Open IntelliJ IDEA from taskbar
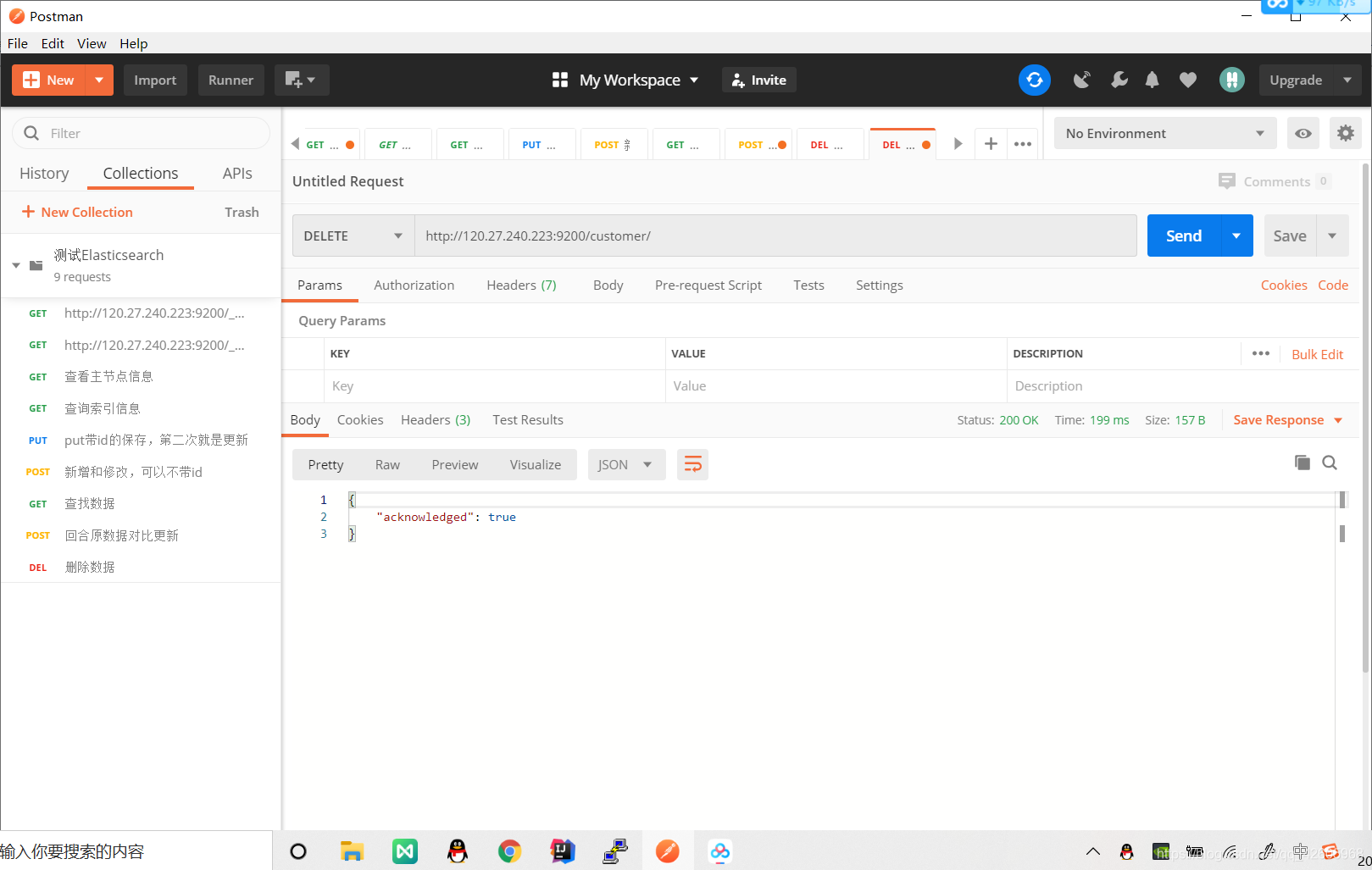 click(x=563, y=851)
